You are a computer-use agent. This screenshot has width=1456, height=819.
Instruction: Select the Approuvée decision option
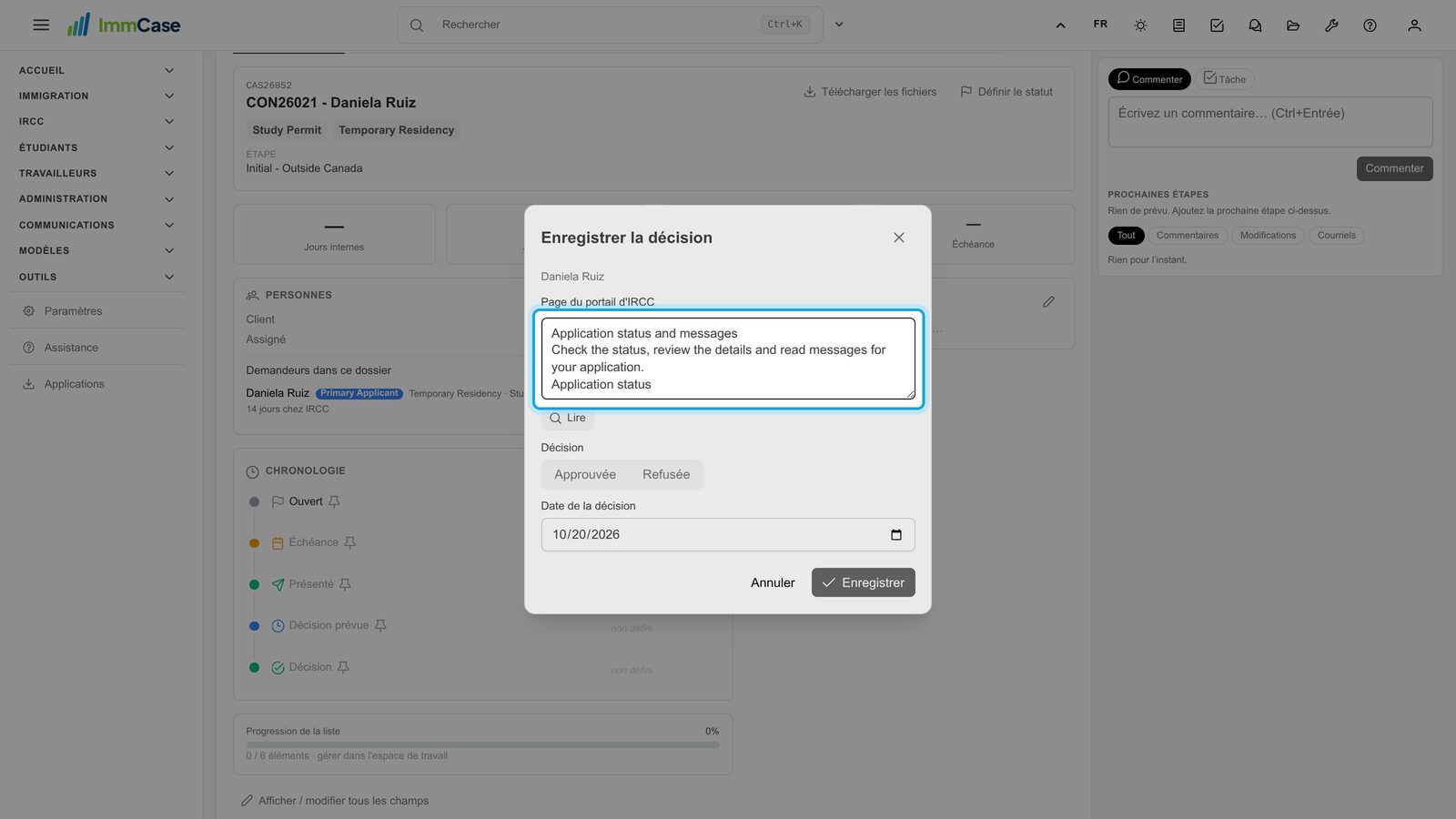[585, 474]
